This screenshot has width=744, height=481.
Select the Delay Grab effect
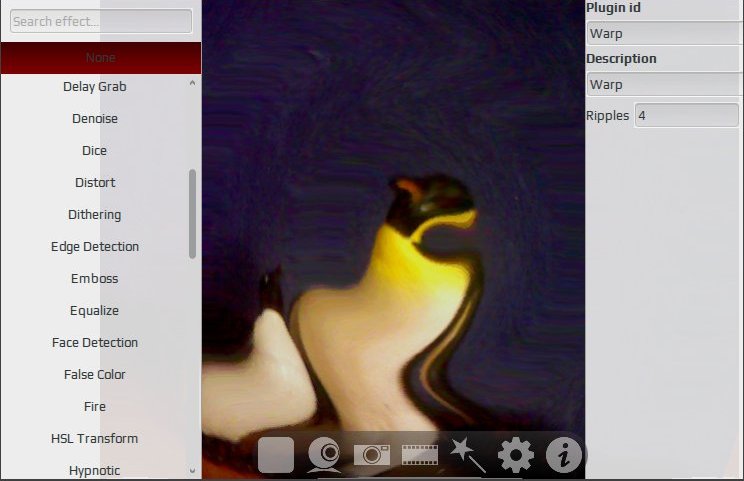point(95,87)
